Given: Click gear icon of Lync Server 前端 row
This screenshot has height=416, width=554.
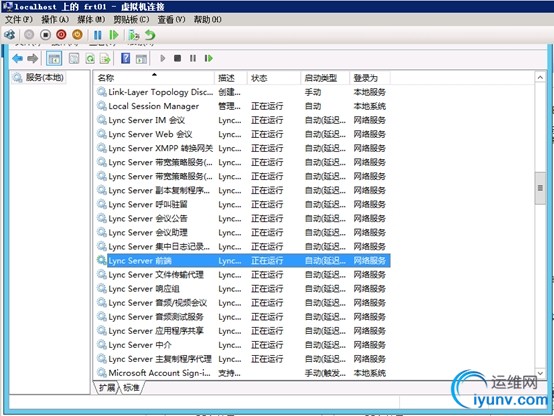Looking at the screenshot, I should pyautogui.click(x=102, y=260).
